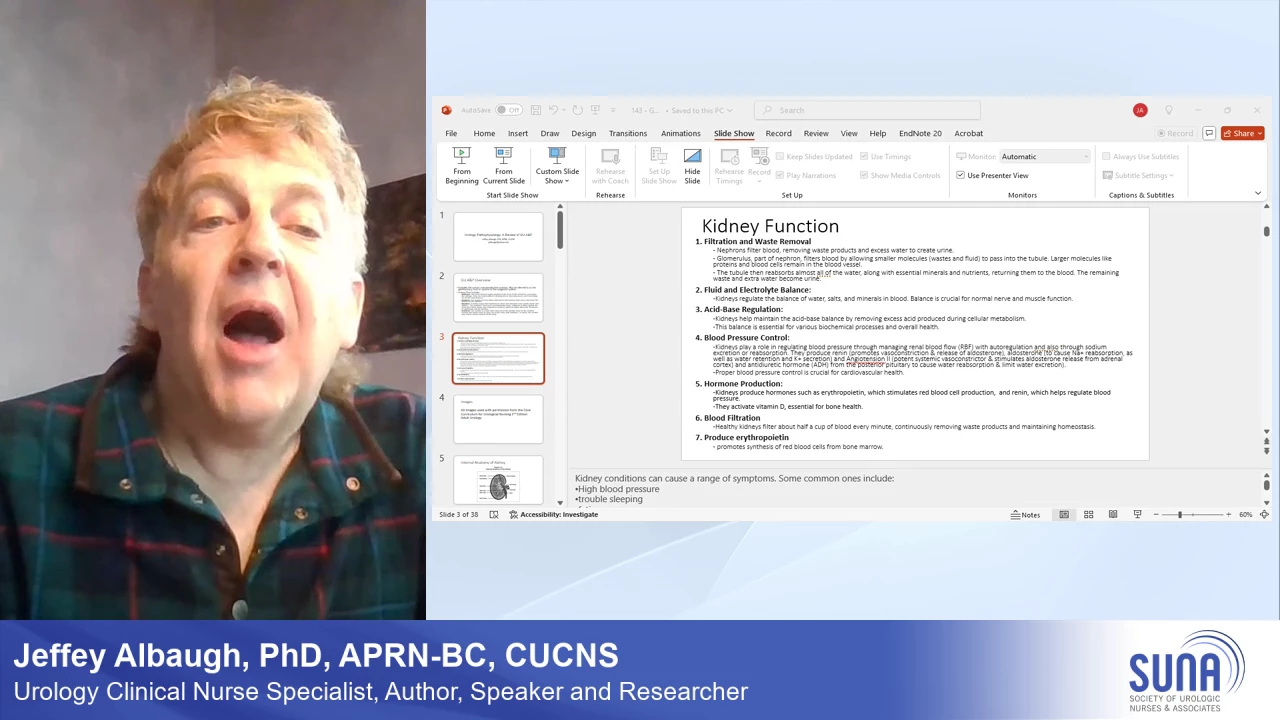Start slide show From Beginning
This screenshot has height=720, width=1280.
pos(461,165)
